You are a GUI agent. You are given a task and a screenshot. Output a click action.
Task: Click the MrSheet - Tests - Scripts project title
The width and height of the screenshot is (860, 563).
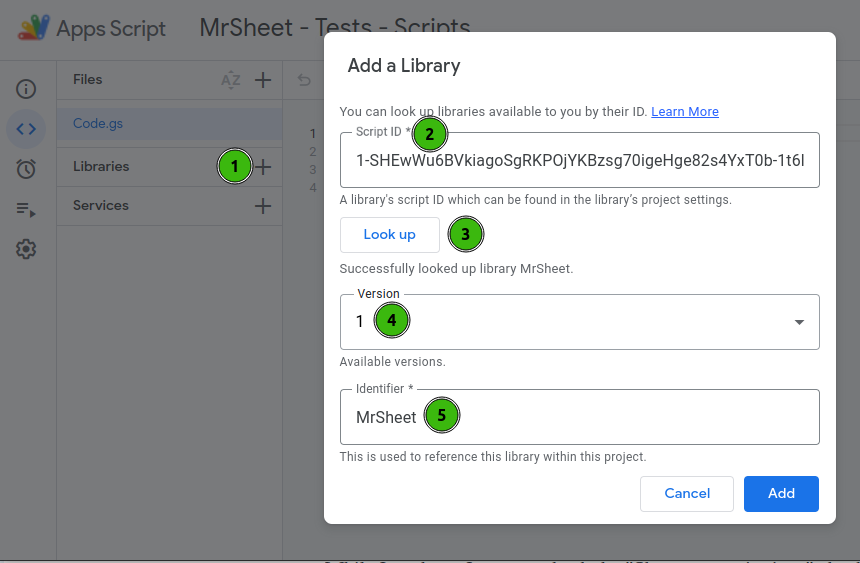(x=335, y=27)
